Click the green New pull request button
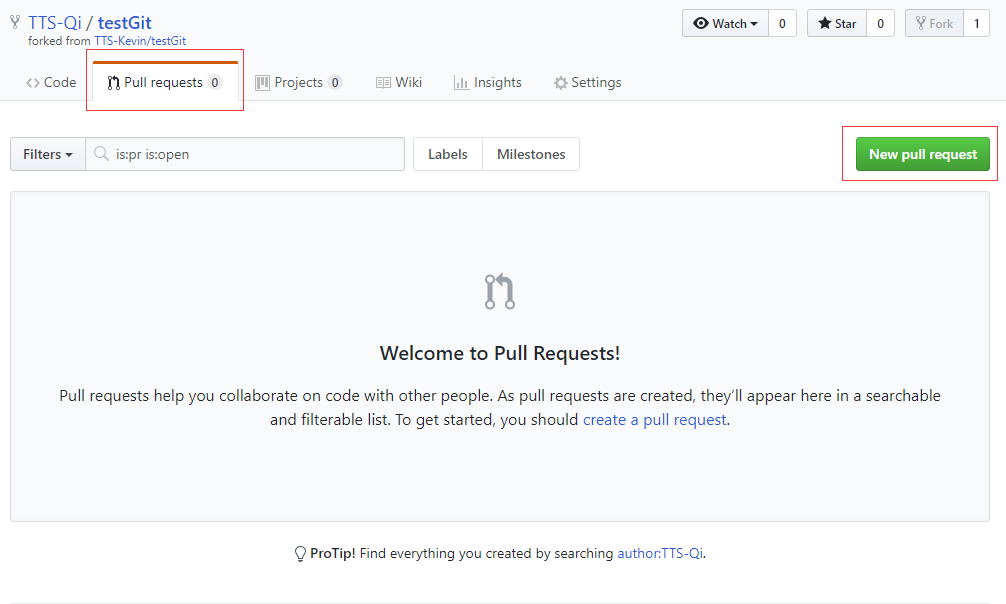The height and width of the screenshot is (604, 1006). (923, 154)
